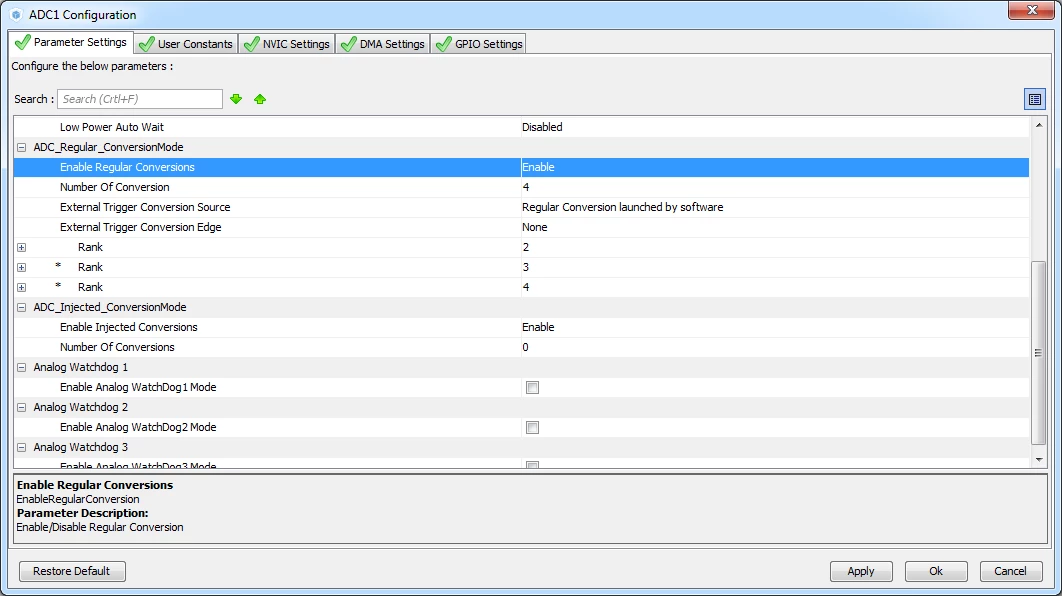The height and width of the screenshot is (596, 1062).
Task: Click the scrollbar down arrow
Action: (x=1038, y=460)
